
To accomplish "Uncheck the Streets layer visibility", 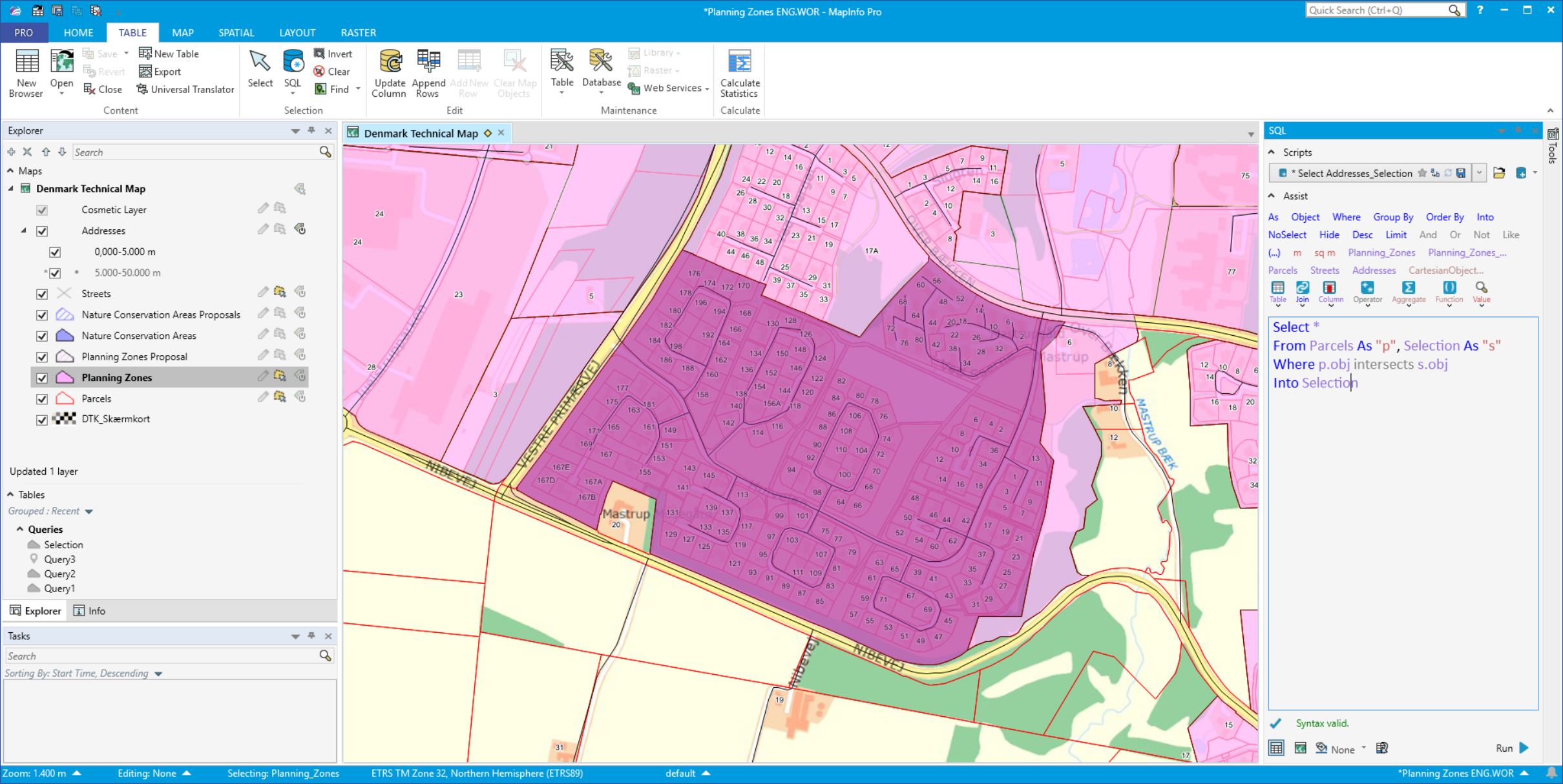I will pyautogui.click(x=42, y=294).
